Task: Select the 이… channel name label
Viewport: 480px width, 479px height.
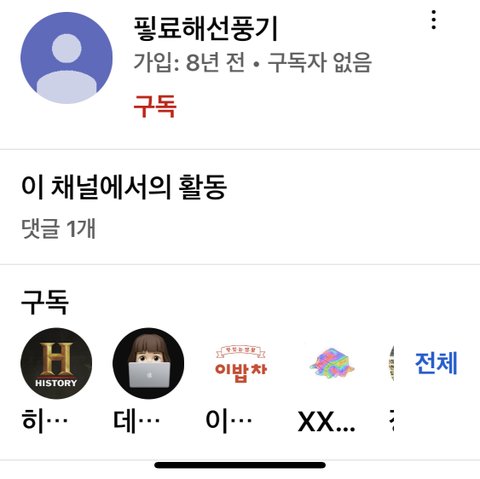Action: point(229,421)
